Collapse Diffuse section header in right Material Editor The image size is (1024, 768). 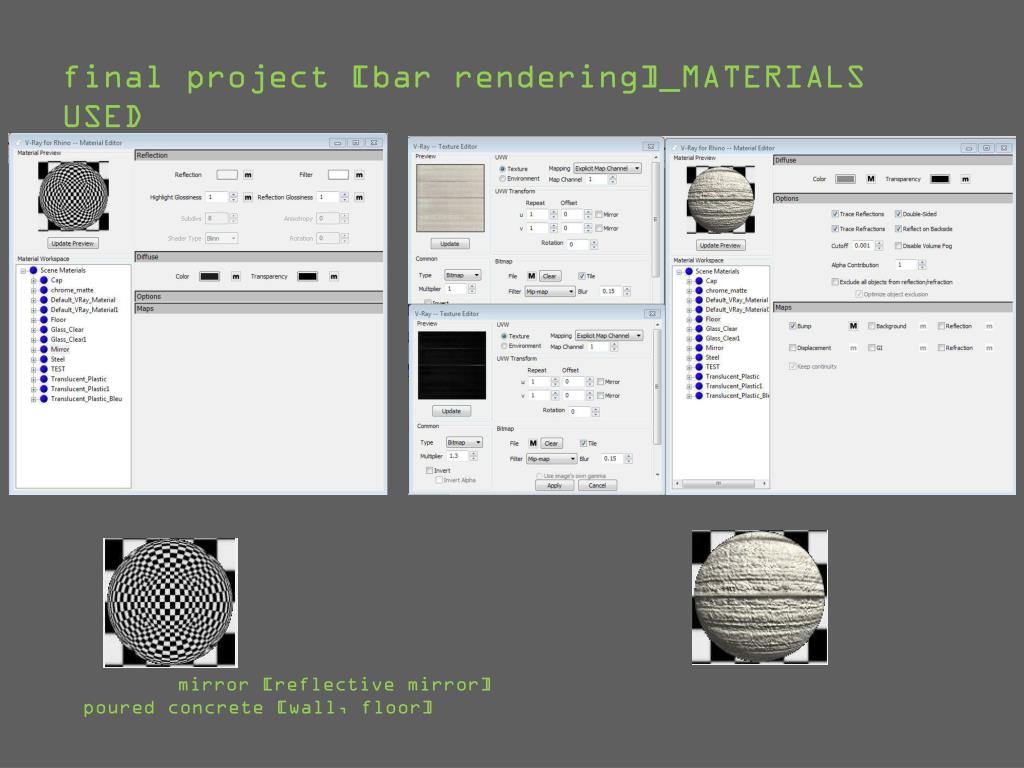click(893, 160)
